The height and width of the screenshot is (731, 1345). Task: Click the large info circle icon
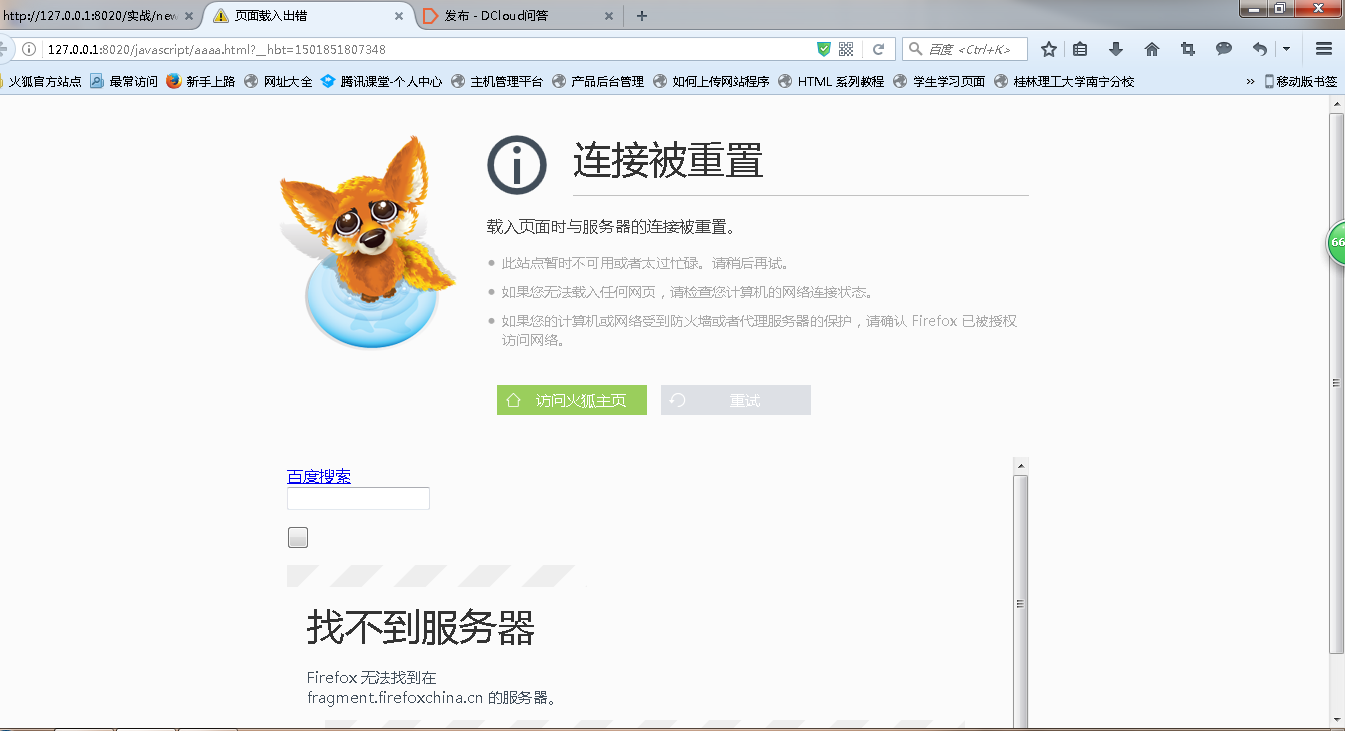tap(517, 164)
